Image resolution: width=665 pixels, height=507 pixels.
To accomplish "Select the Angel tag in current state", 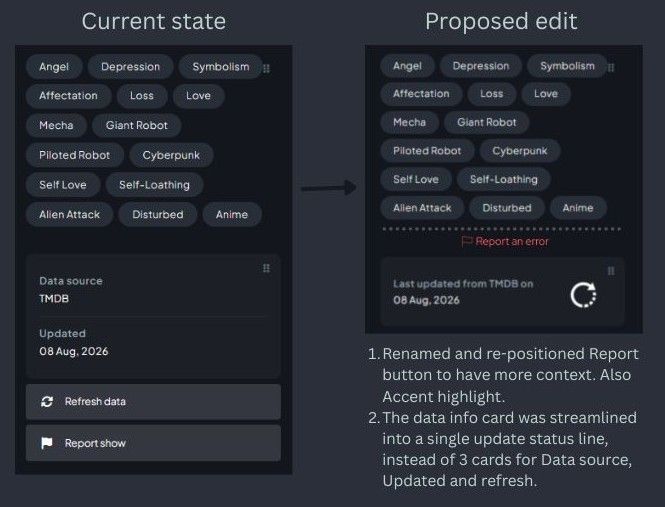I will (54, 67).
